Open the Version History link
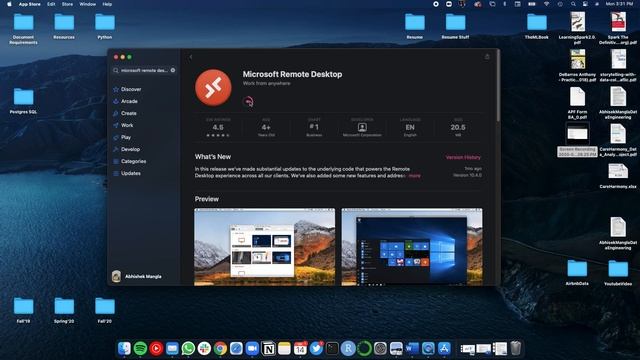Viewport: 640px width, 360px height. point(463,157)
